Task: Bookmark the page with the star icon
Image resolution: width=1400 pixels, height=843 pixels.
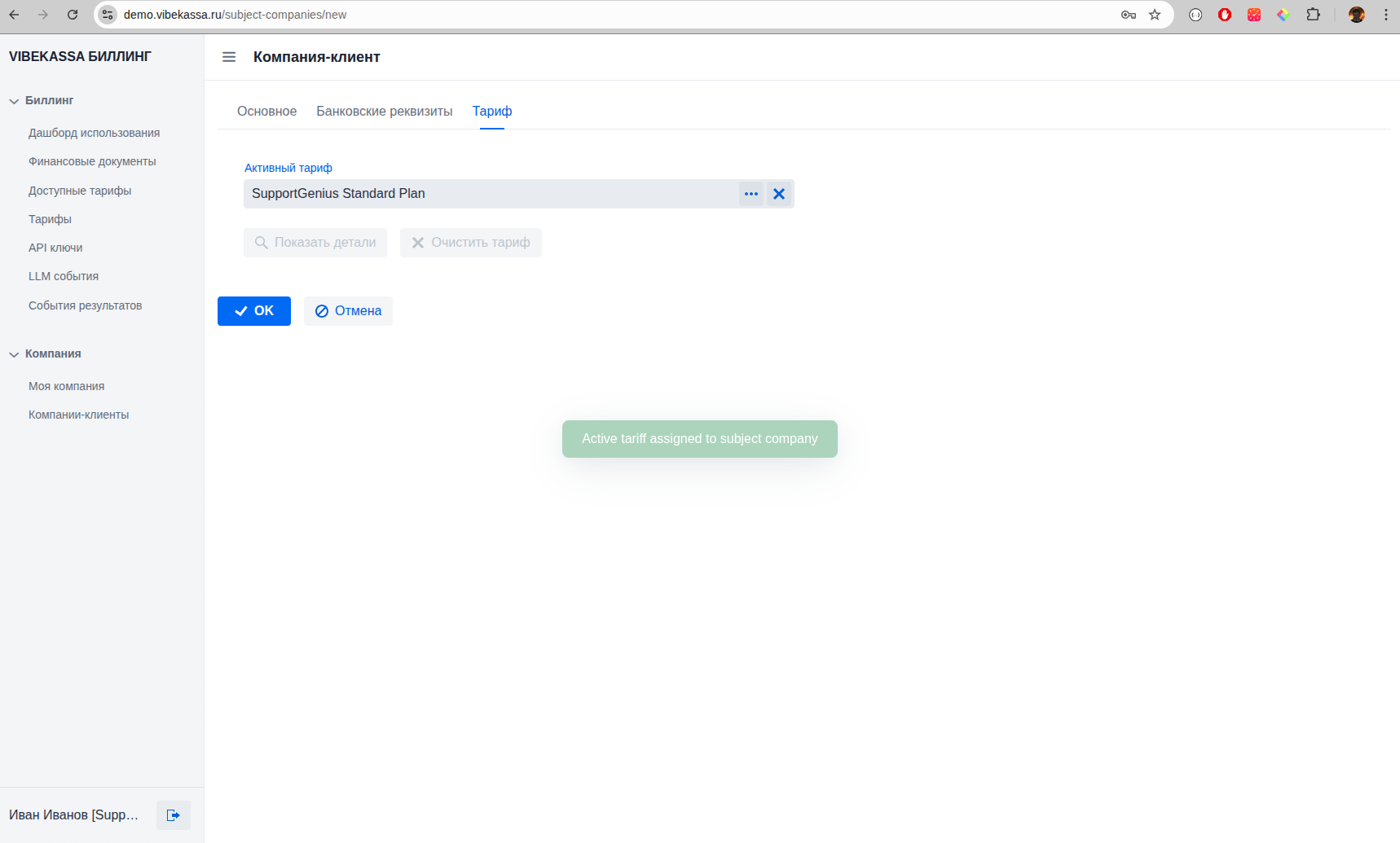Action: coord(1155,15)
